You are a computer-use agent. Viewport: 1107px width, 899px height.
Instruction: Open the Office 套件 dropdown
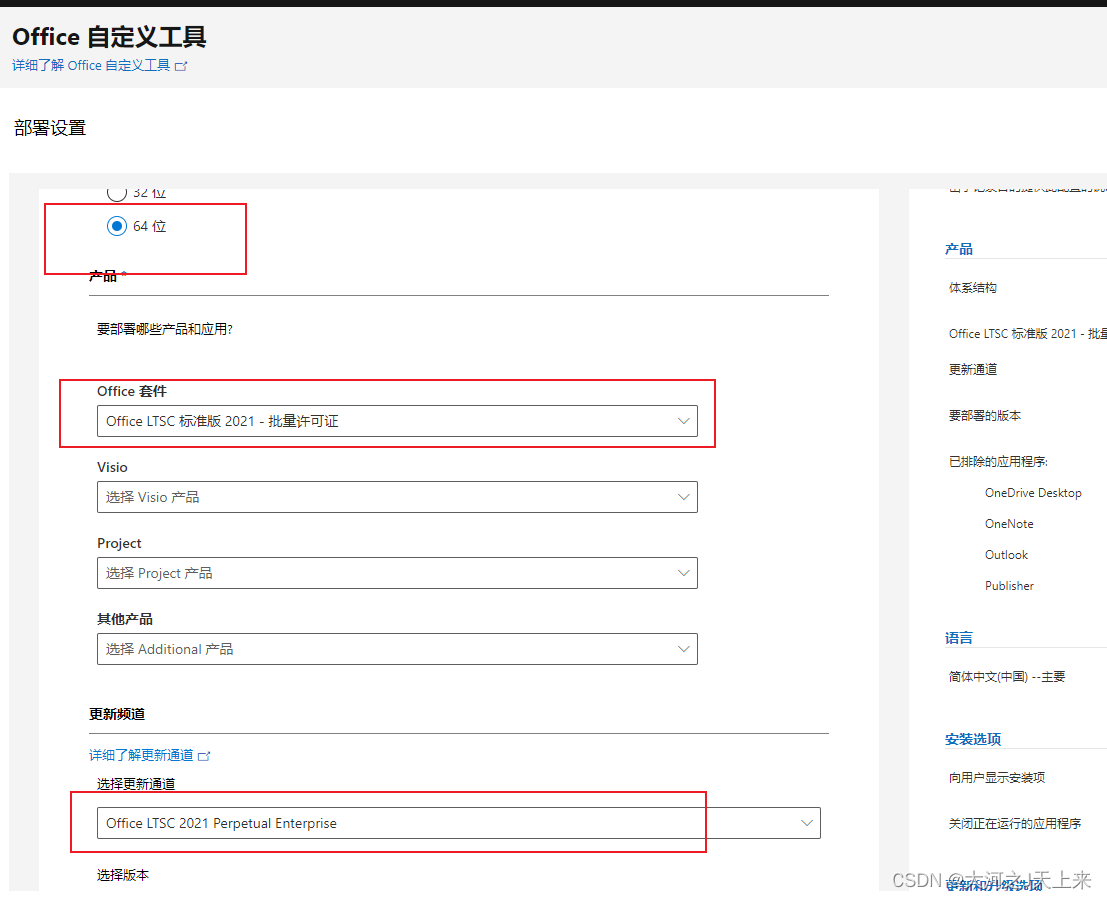pyautogui.click(x=397, y=421)
